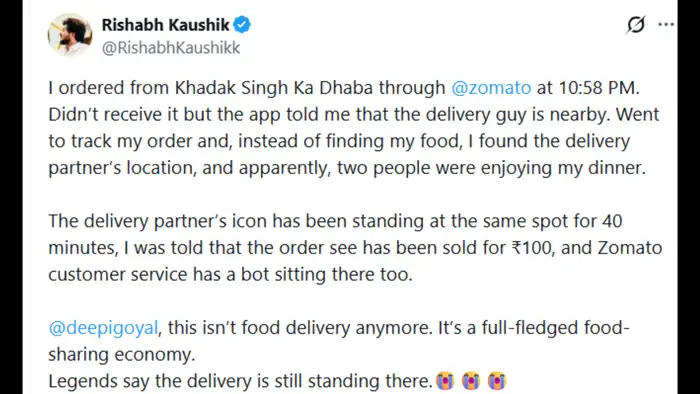Click the "Legends say the delivery" line
This screenshot has height=394, width=700.
pos(240,382)
